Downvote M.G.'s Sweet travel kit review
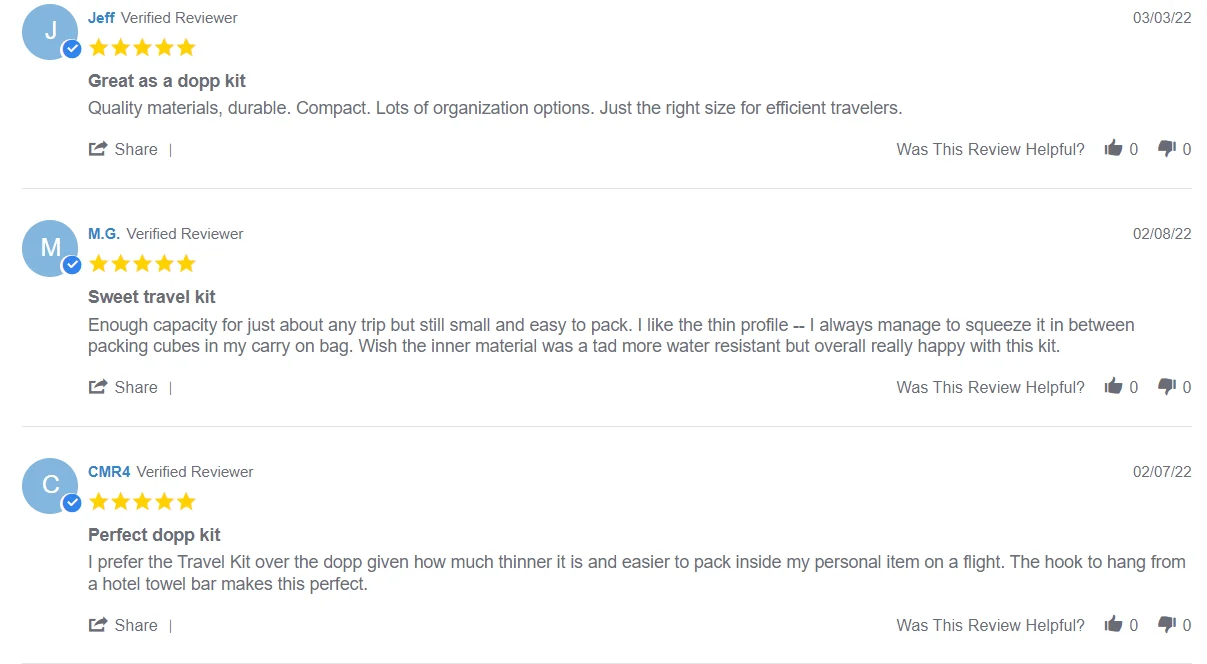 1167,387
